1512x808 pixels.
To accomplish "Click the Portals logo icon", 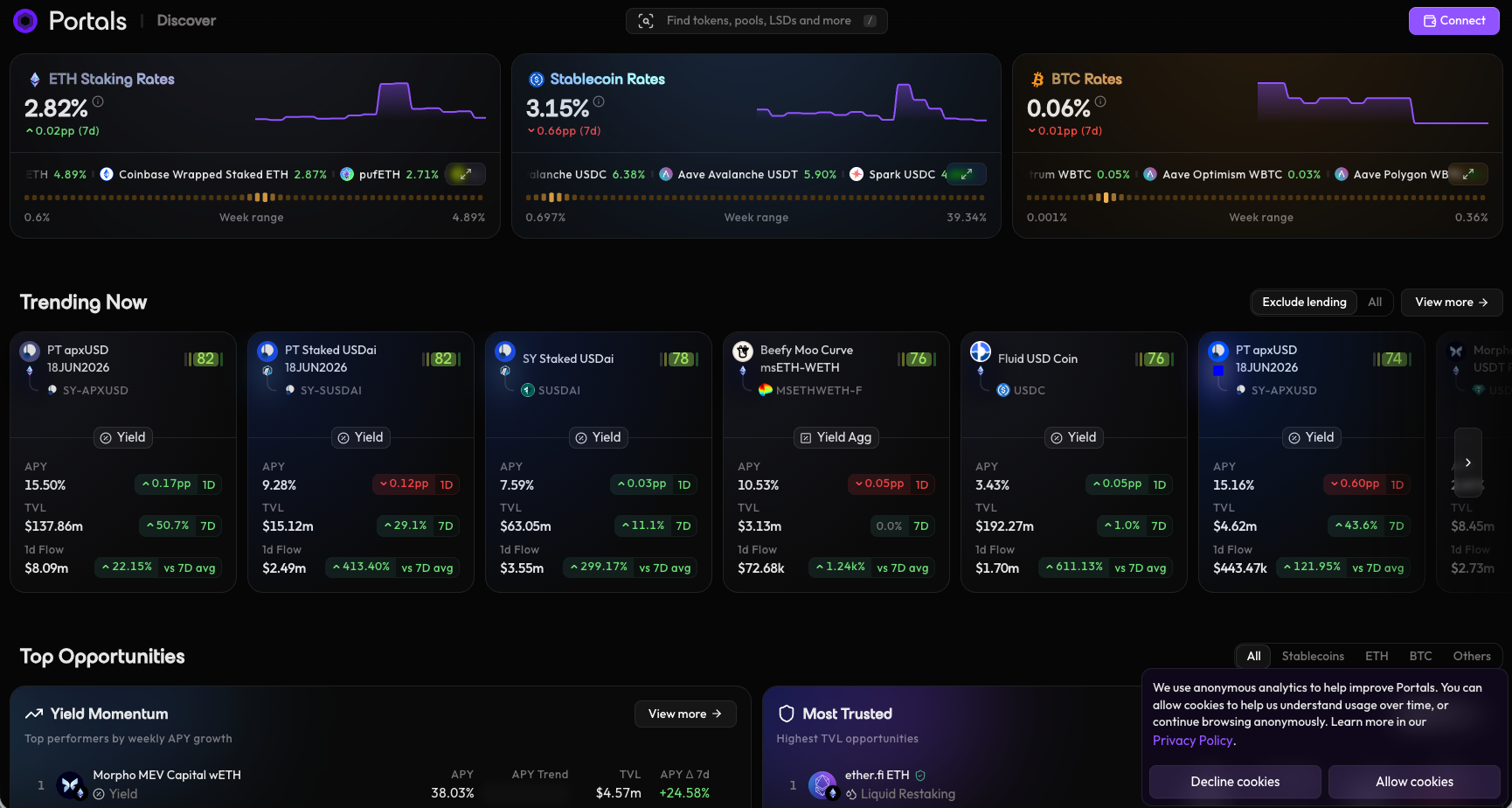I will tap(25, 20).
